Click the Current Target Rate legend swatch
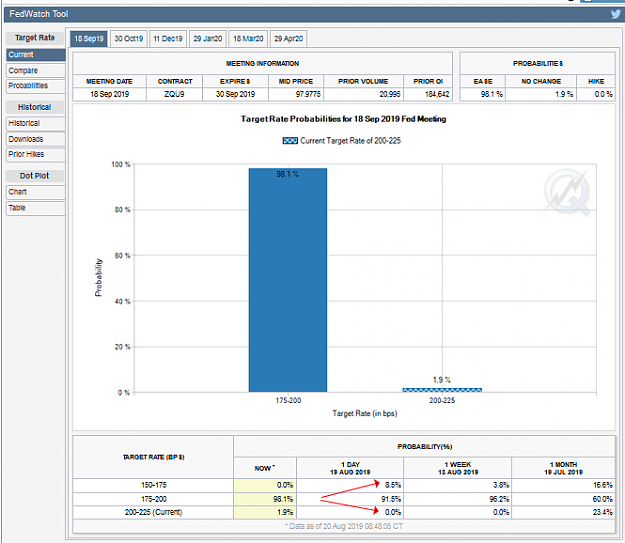Image resolution: width=625 pixels, height=543 pixels. click(x=290, y=140)
